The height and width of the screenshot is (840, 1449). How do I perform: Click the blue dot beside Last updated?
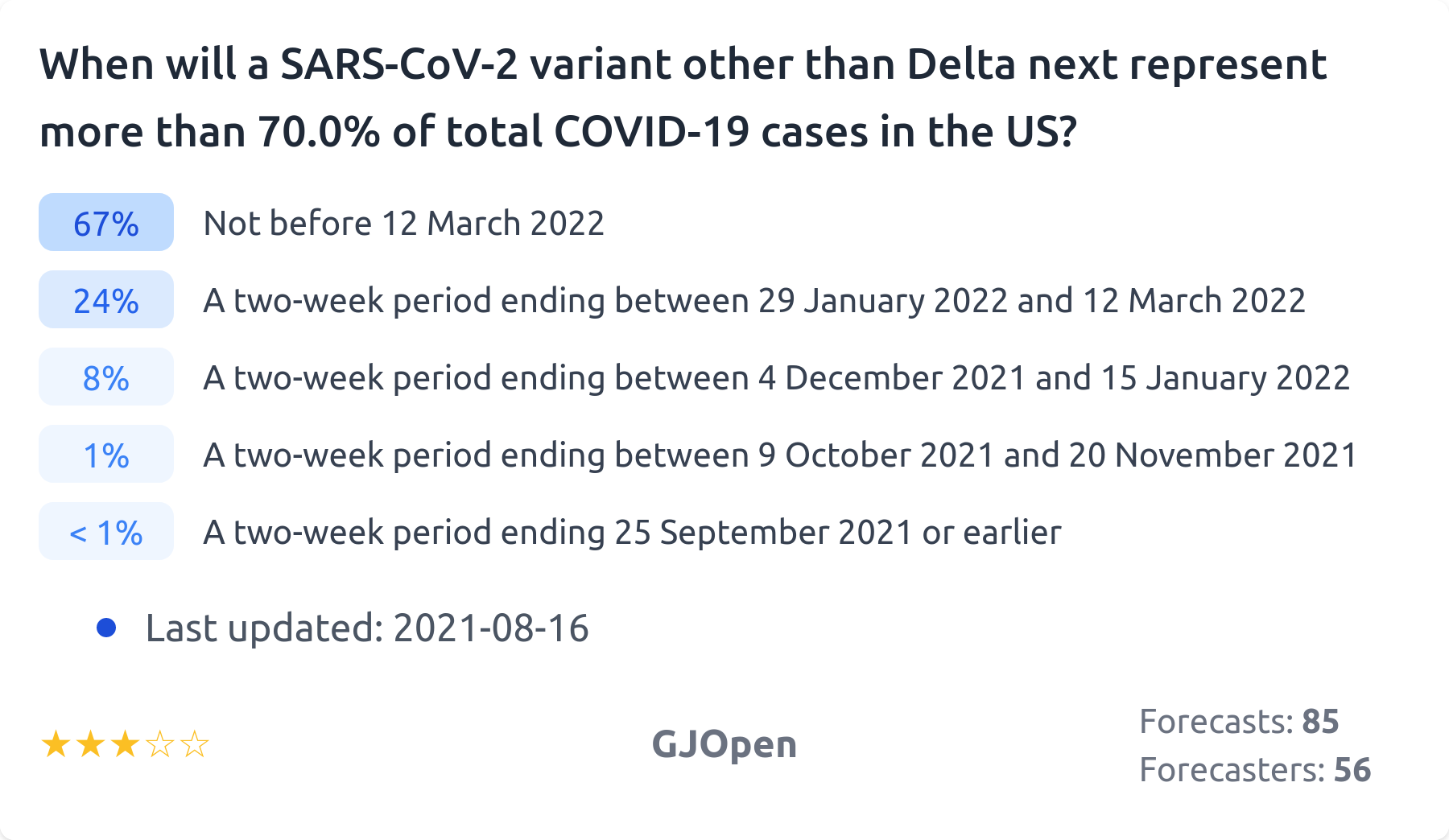(x=106, y=628)
